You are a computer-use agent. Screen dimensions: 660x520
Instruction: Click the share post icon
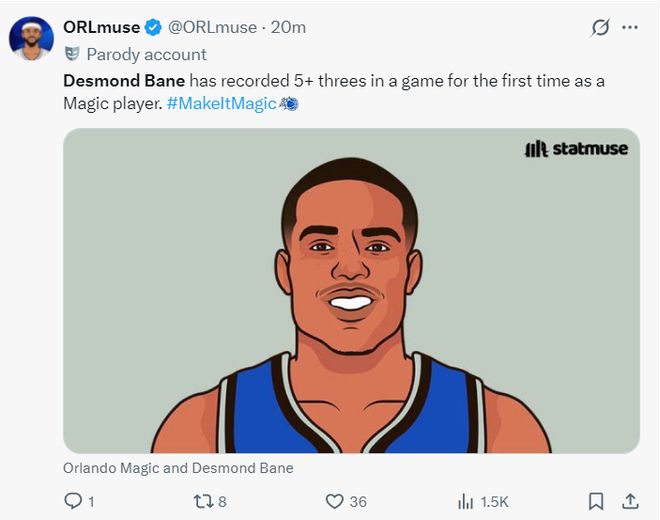pos(630,501)
